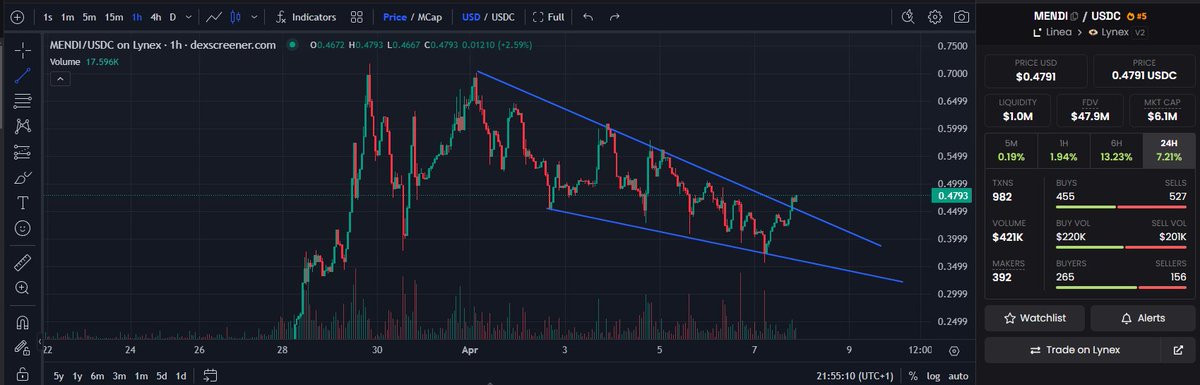1200x385 pixels.
Task: Activate the zoom in tool
Action: click(22, 288)
